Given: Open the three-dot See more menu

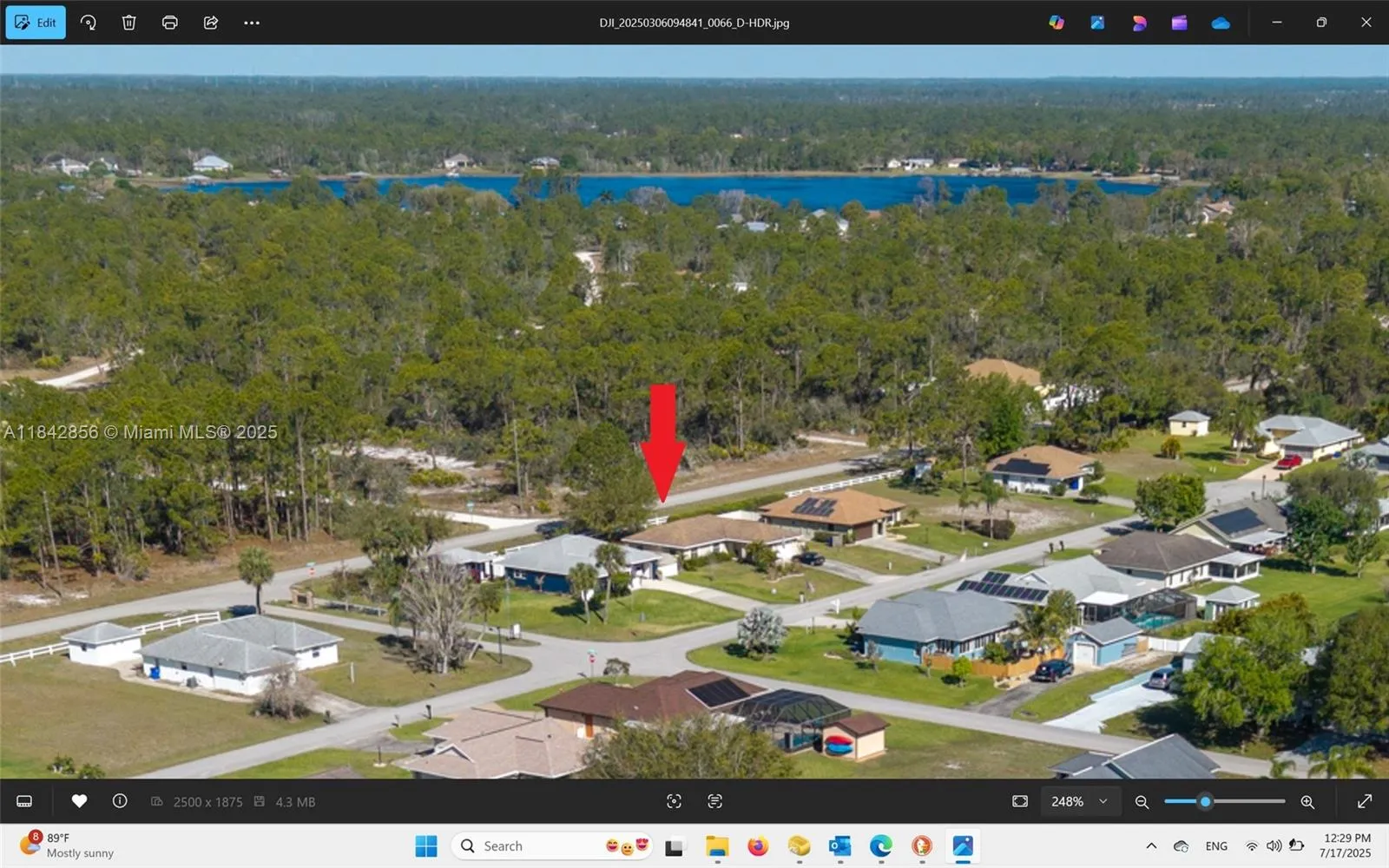Looking at the screenshot, I should (x=252, y=23).
